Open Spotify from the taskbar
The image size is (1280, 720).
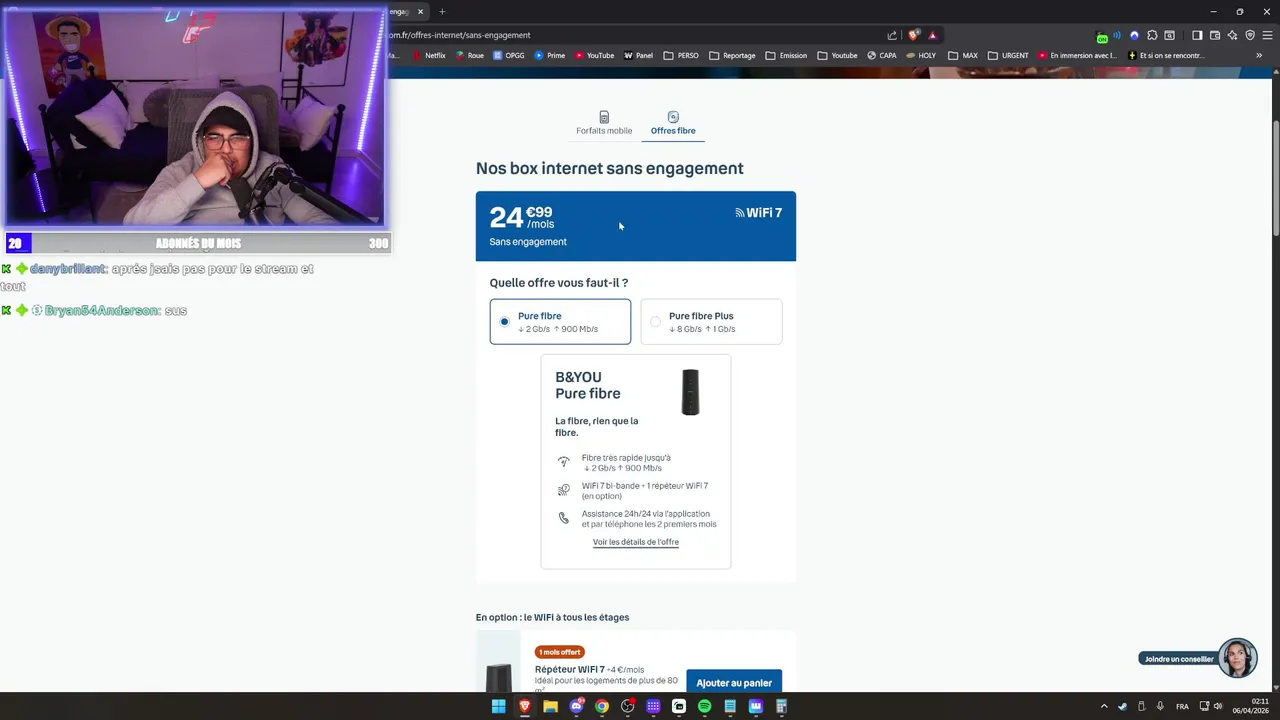(704, 706)
